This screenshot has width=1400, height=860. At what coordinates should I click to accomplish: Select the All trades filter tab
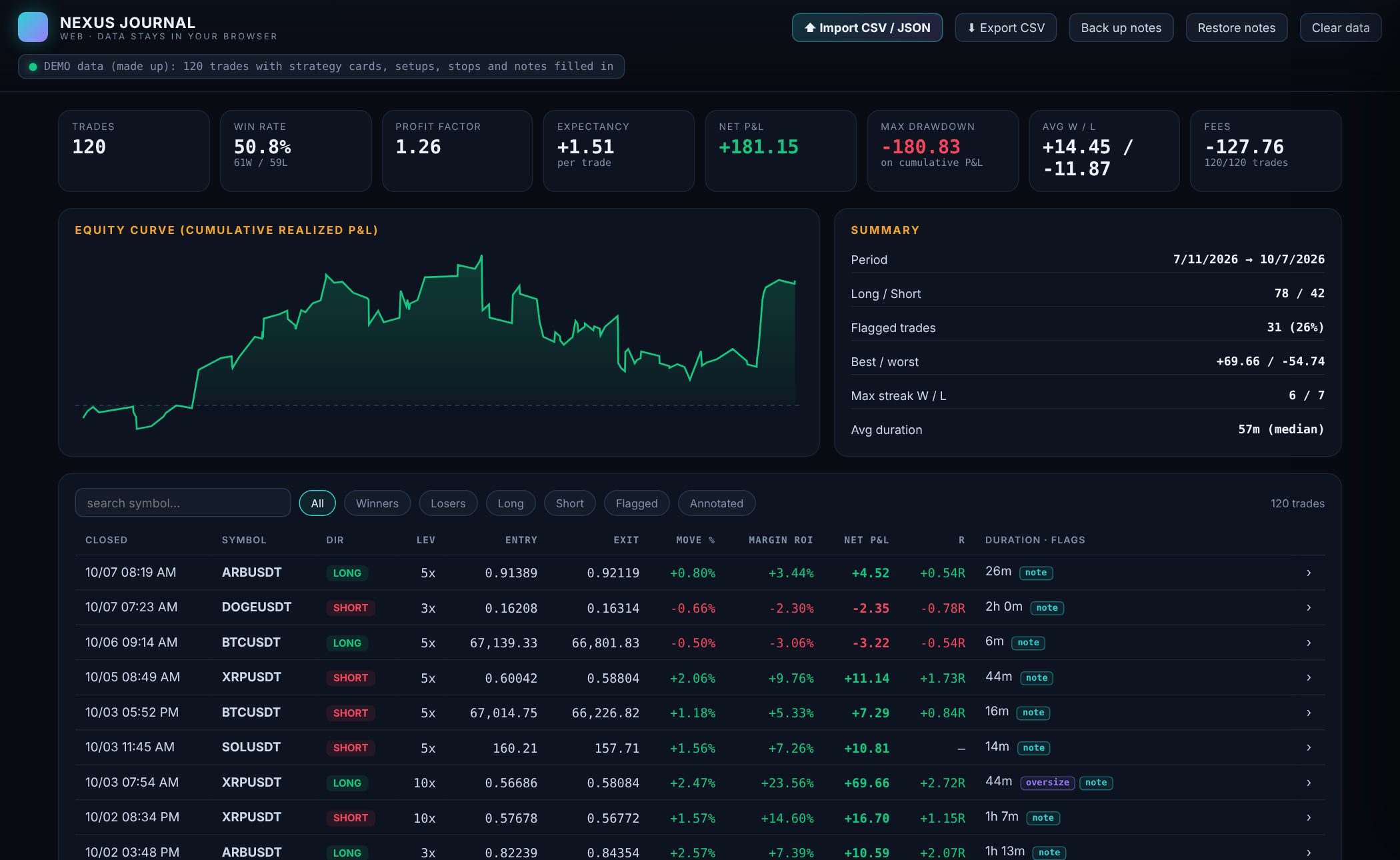[317, 503]
